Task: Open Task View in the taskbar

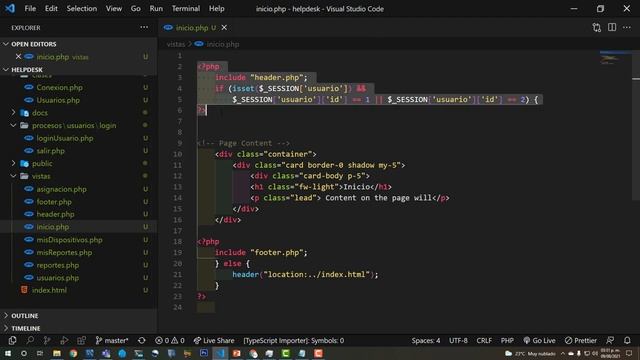Action: (x=40, y=353)
